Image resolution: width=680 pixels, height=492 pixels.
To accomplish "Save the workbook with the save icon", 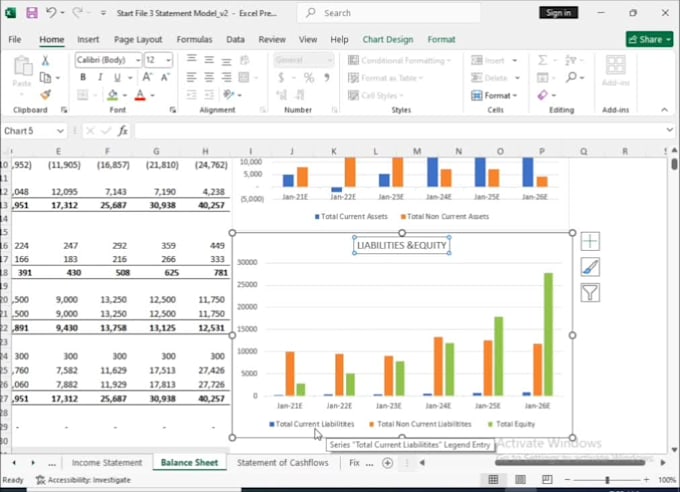I will [x=32, y=13].
